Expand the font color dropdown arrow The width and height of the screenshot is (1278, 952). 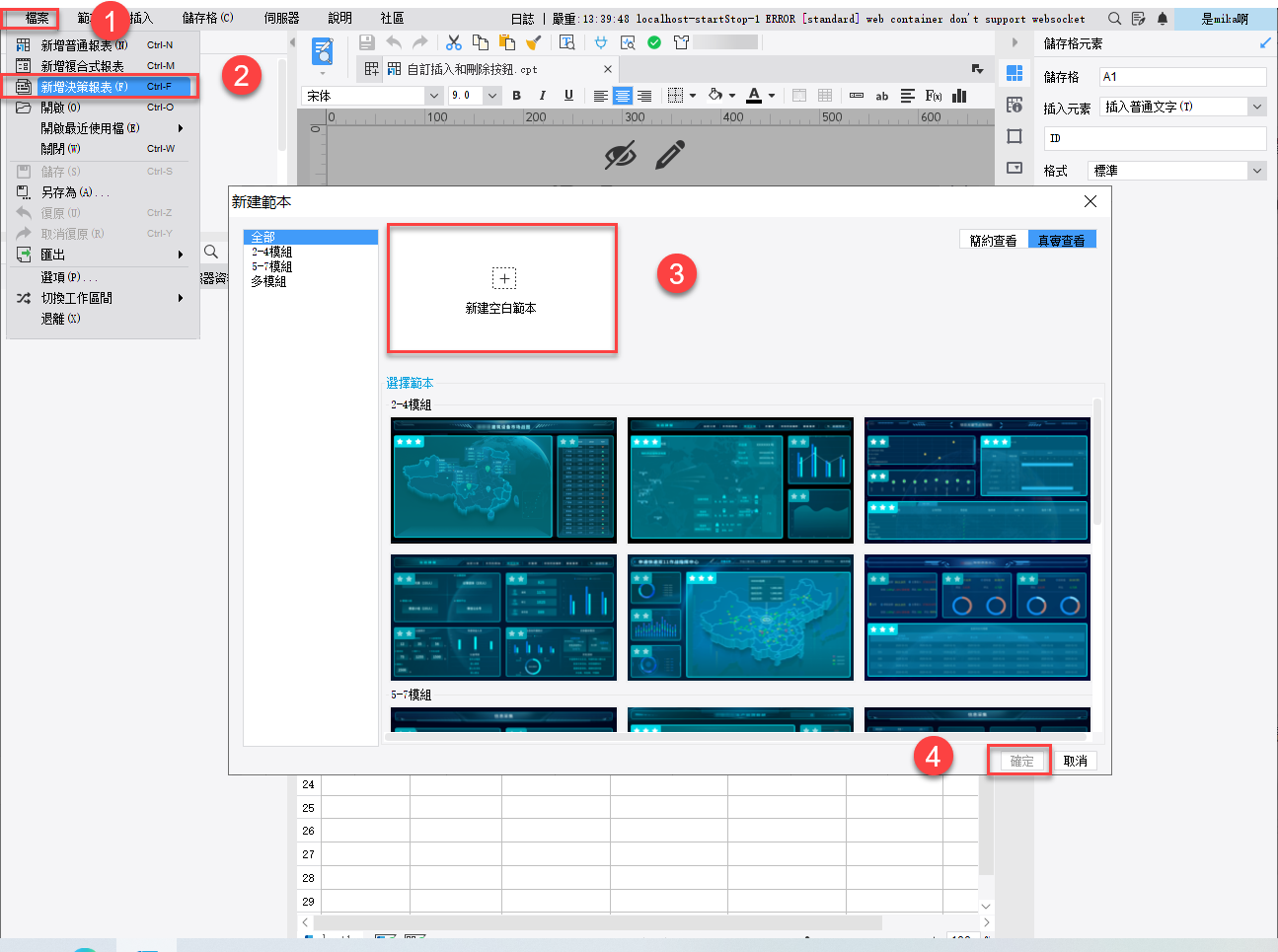pyautogui.click(x=772, y=96)
